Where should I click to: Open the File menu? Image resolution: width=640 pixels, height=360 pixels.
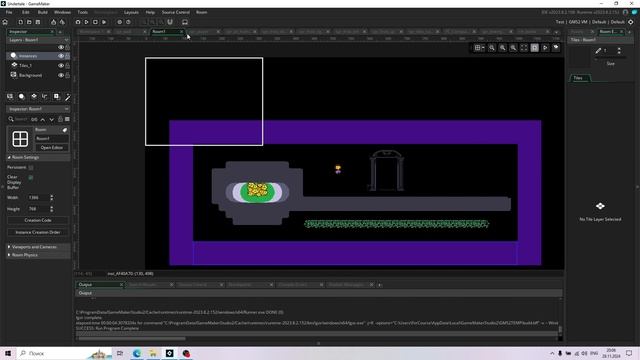pos(9,12)
